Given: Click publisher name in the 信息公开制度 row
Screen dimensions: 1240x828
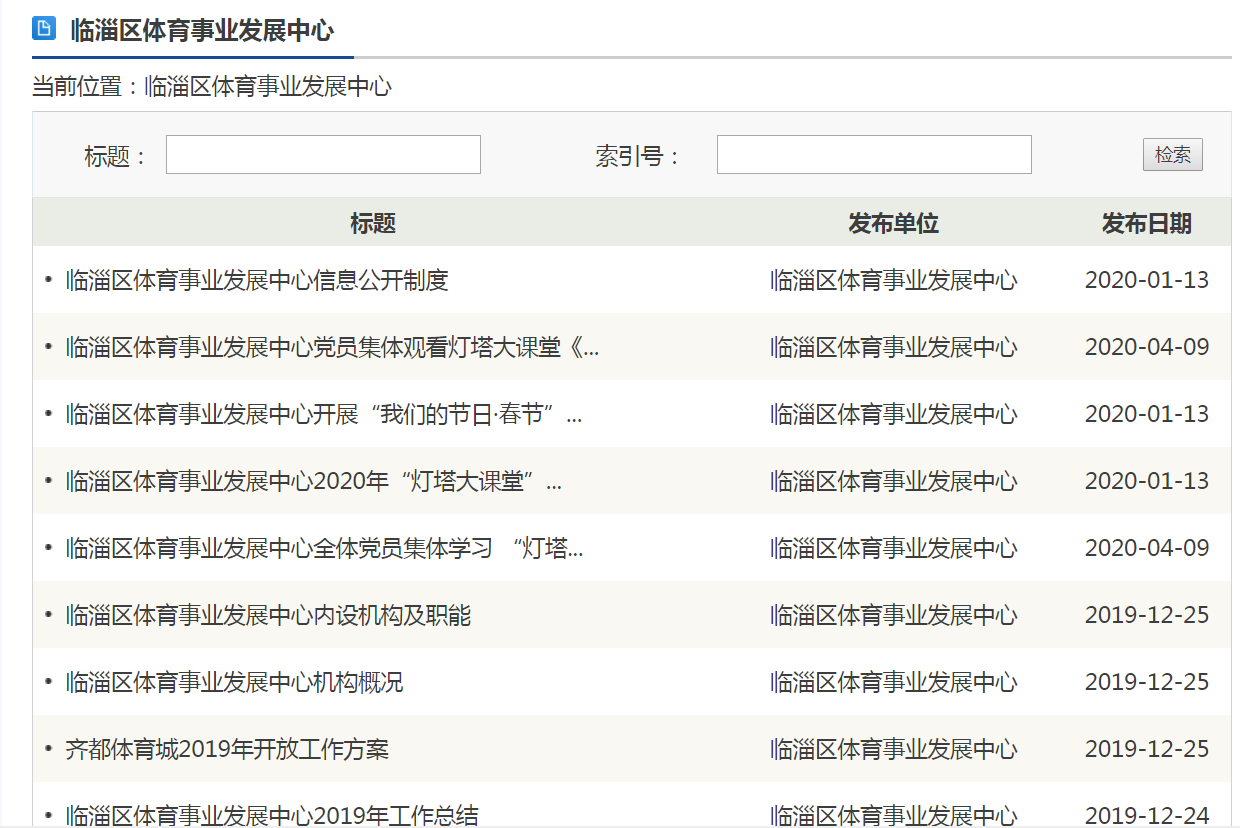Looking at the screenshot, I should (893, 280).
